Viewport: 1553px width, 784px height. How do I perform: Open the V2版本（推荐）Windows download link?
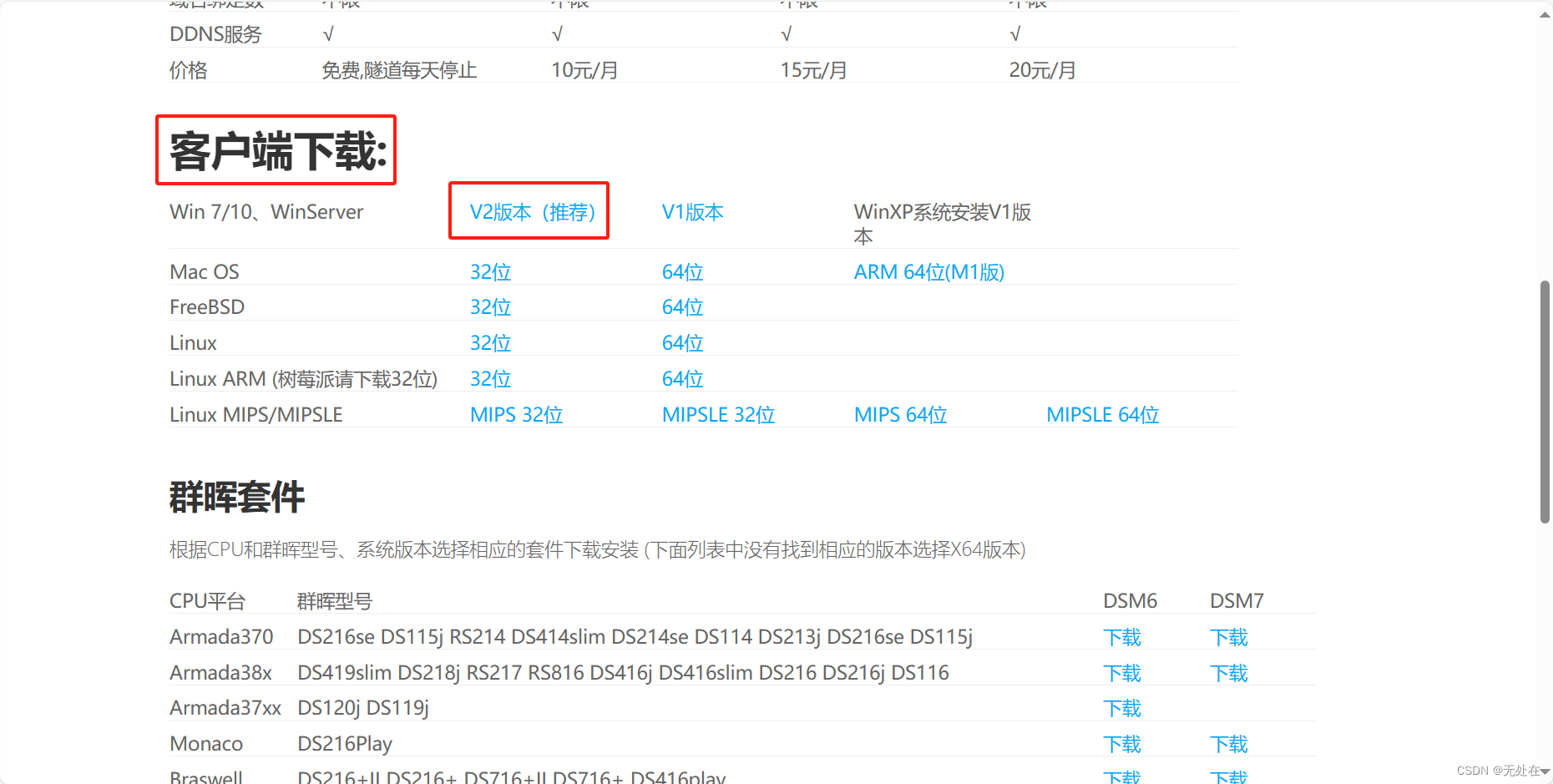point(532,212)
